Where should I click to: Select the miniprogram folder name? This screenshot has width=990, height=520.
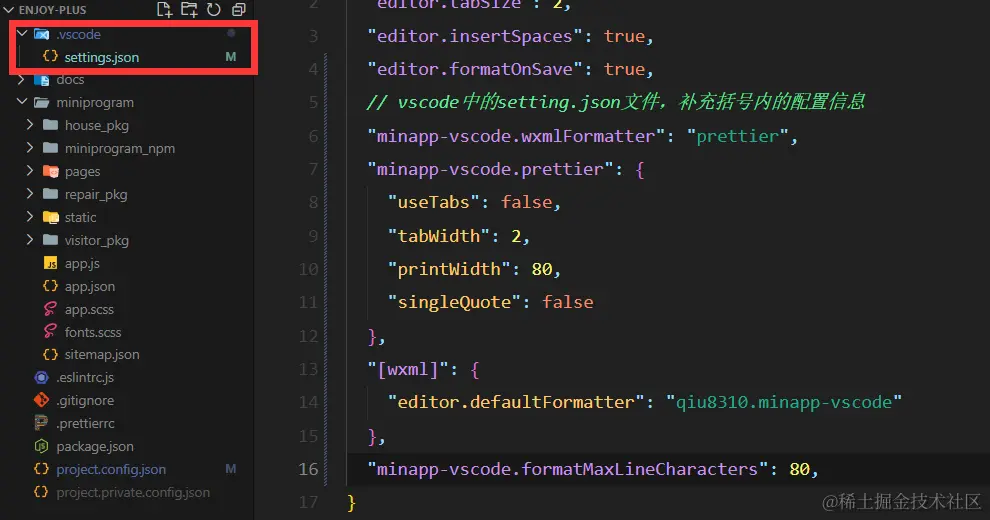click(95, 102)
